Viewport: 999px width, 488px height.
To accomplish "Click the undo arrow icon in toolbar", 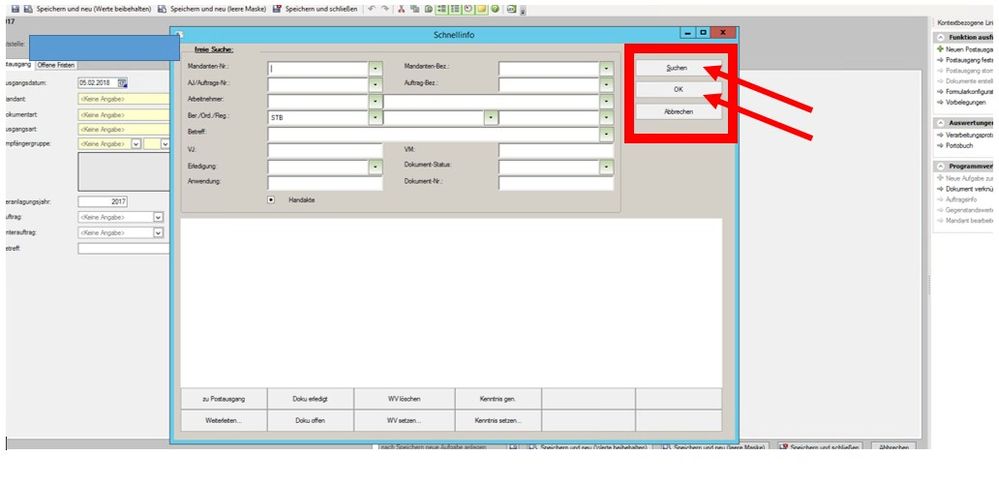I will 372,8.
